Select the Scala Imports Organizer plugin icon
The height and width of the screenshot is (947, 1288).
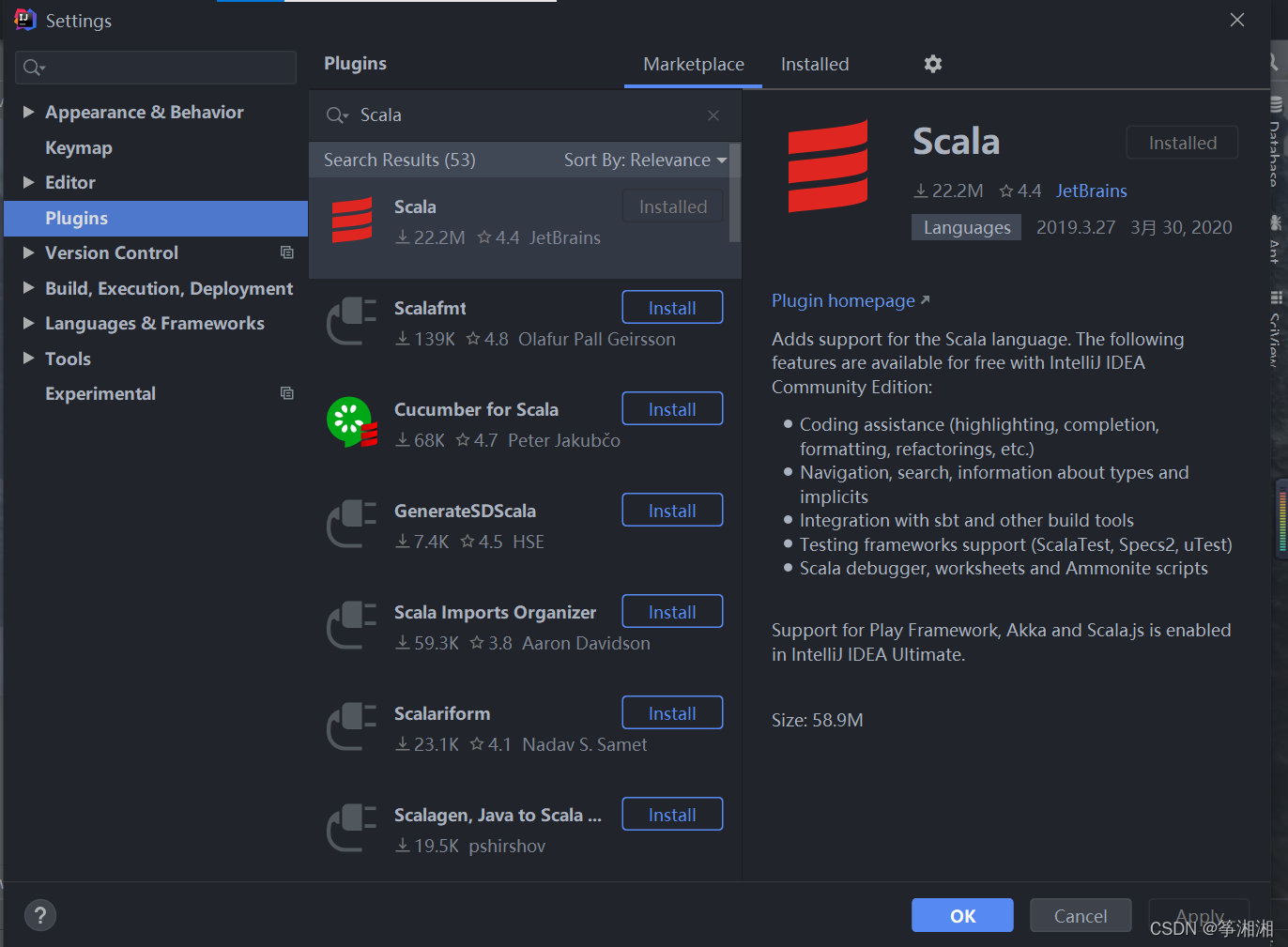point(351,625)
